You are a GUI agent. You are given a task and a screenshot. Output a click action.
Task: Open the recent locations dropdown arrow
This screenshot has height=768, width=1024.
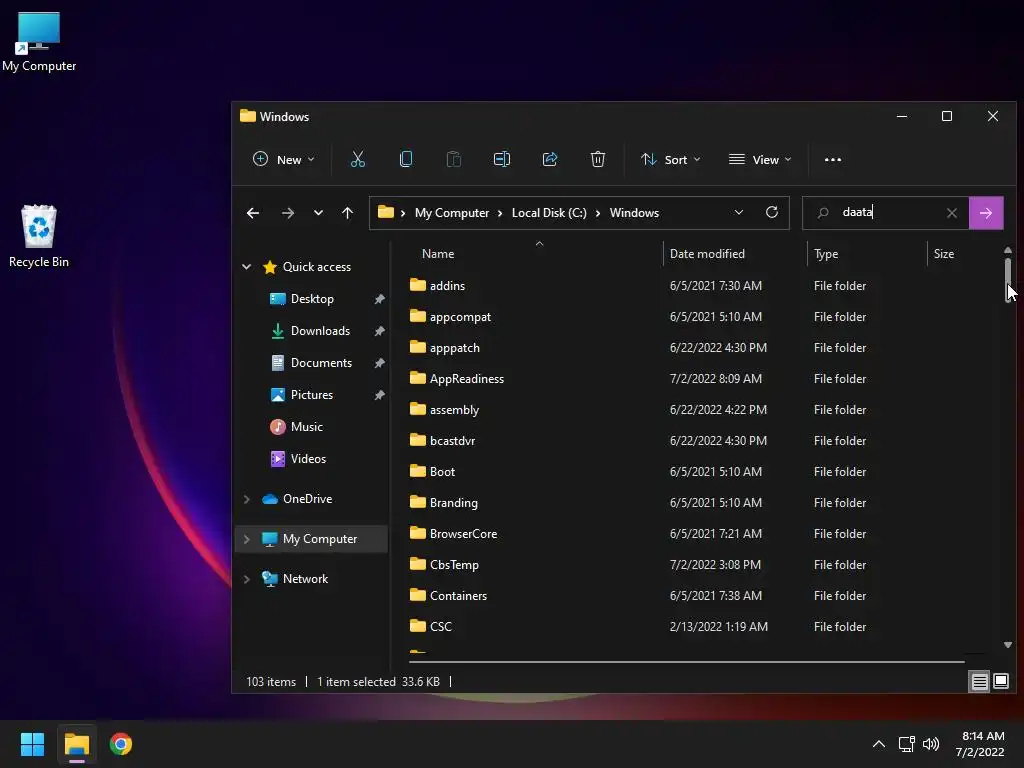[x=318, y=213]
